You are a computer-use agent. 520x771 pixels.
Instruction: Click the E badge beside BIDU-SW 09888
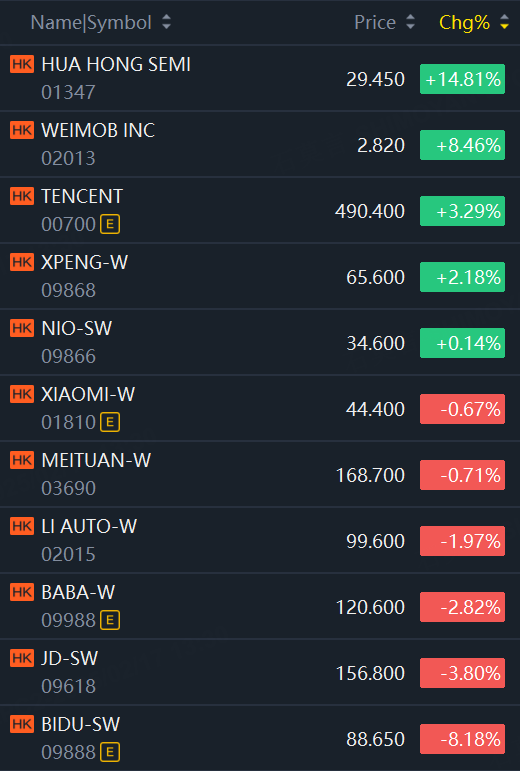click(x=110, y=752)
